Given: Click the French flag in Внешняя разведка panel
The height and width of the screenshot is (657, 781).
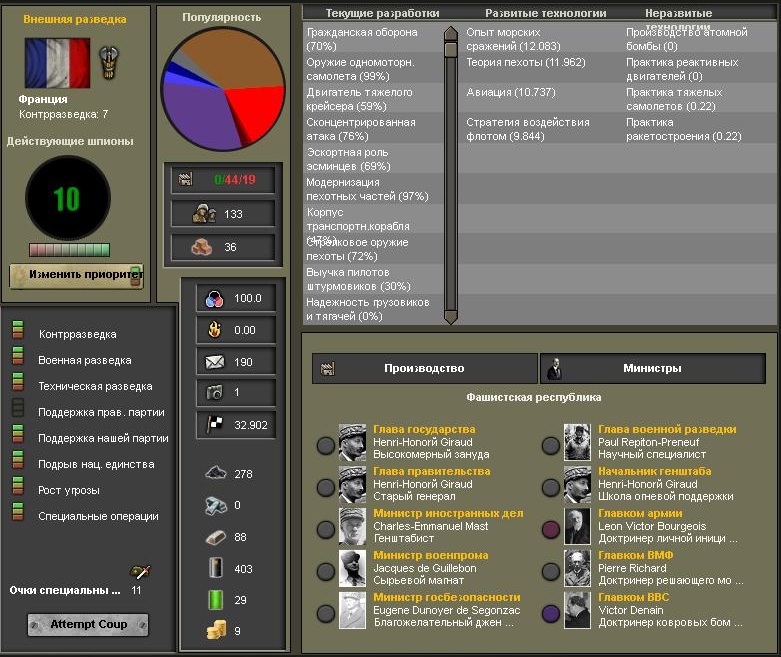Looking at the screenshot, I should point(57,64).
